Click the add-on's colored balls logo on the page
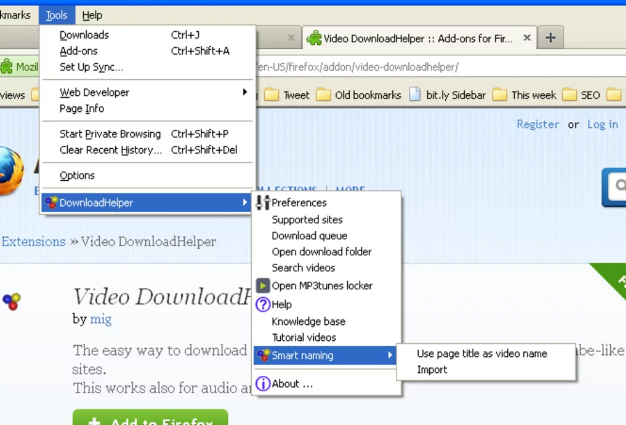This screenshot has width=626, height=425. click(12, 301)
